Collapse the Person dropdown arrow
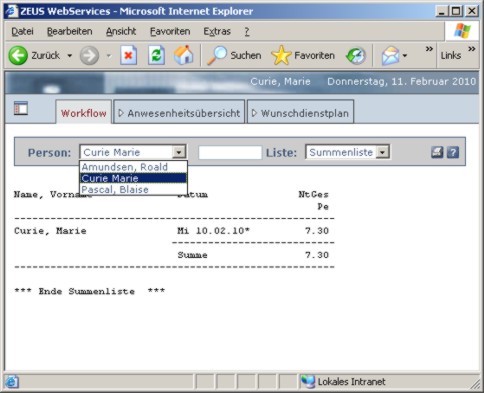This screenshot has width=484, height=393. coord(179,153)
